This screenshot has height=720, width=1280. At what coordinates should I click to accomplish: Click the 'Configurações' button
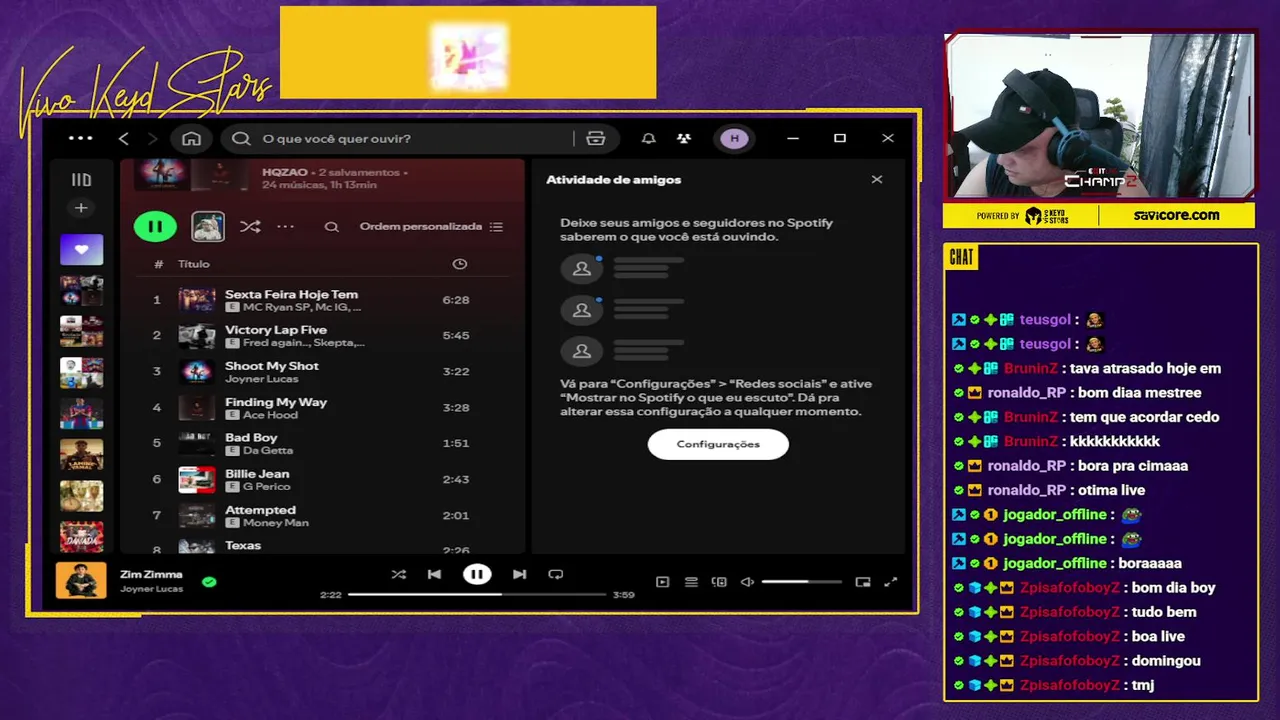point(718,444)
